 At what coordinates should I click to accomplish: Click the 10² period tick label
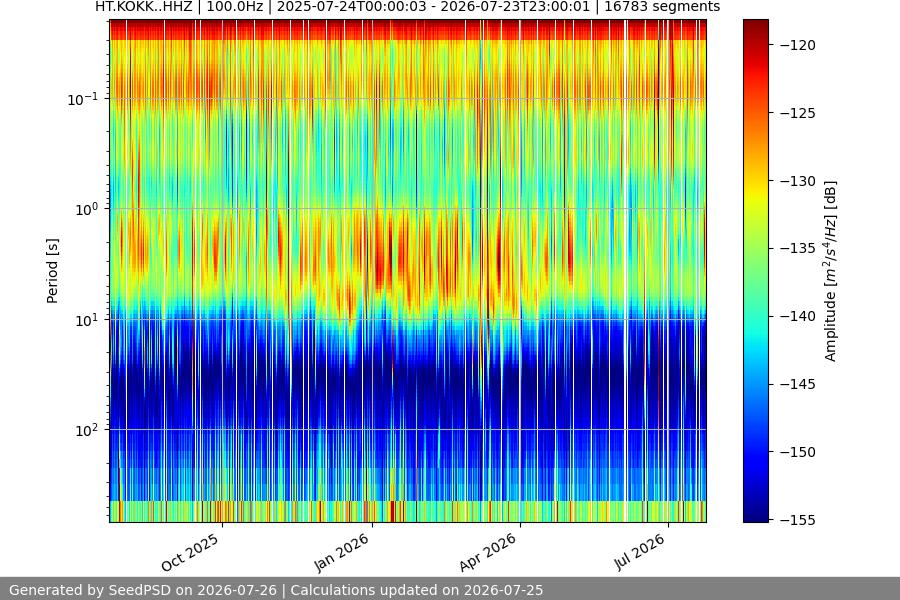point(87,430)
